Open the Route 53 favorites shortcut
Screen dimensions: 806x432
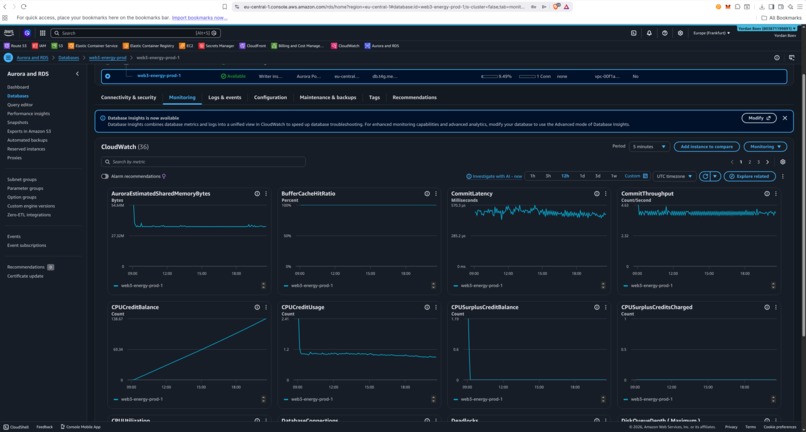pos(15,46)
